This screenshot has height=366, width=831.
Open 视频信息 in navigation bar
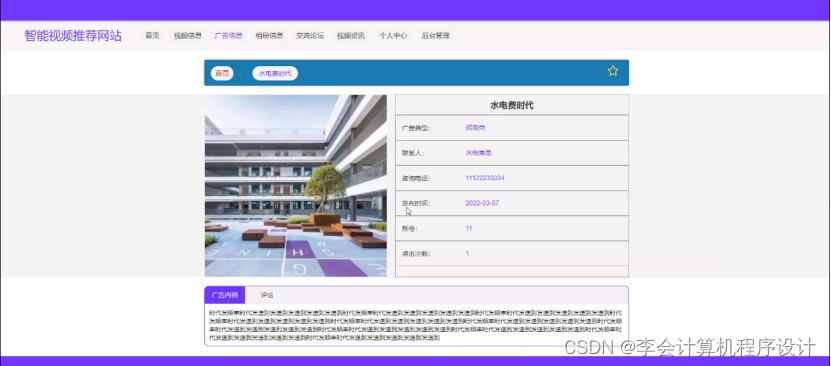pyautogui.click(x=188, y=35)
